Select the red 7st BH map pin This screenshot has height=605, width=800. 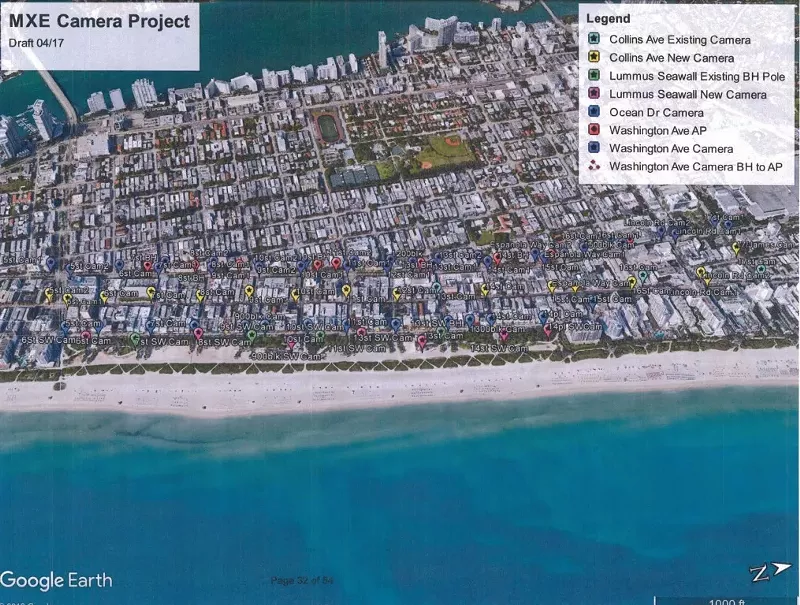pyautogui.click(x=147, y=266)
